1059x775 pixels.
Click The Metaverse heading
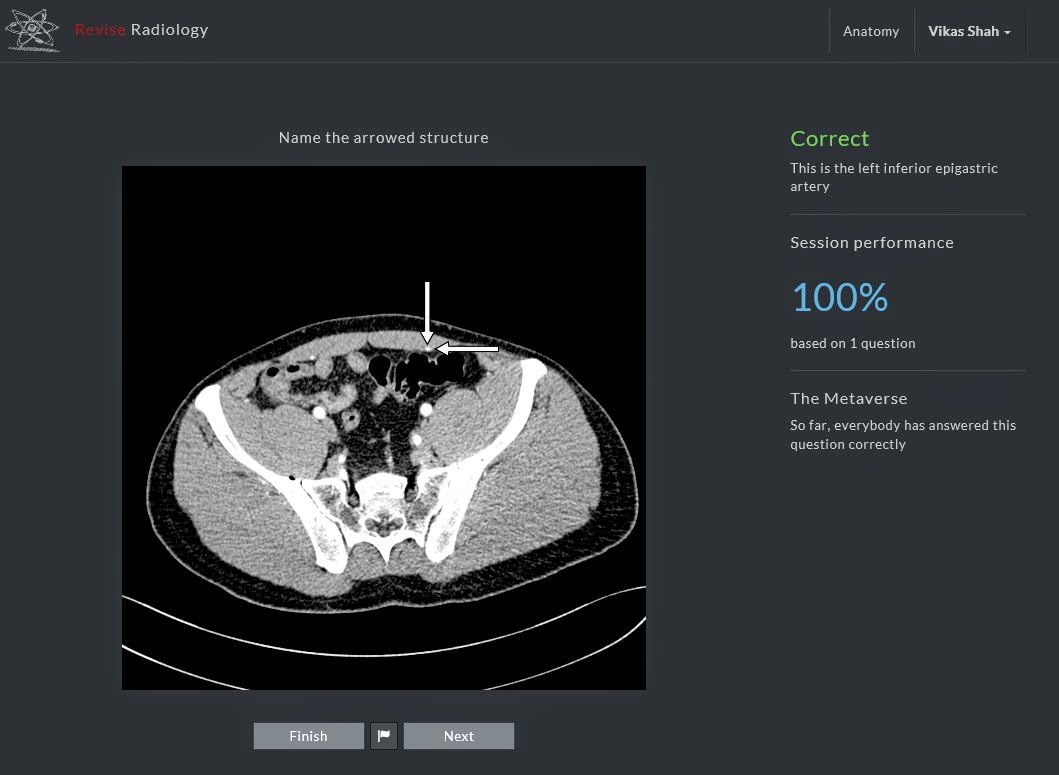point(848,399)
